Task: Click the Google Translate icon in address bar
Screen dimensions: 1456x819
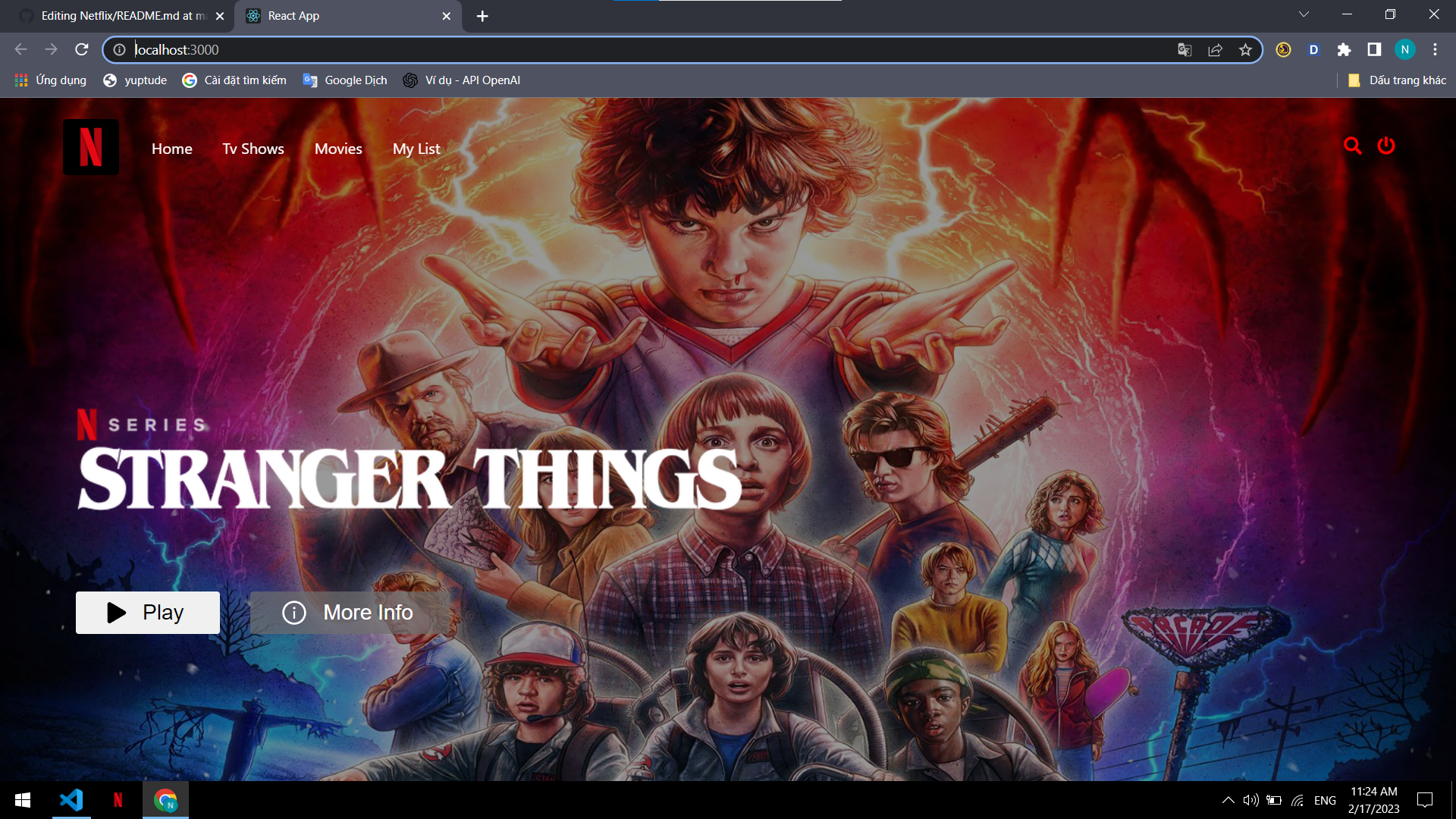Action: point(1185,50)
